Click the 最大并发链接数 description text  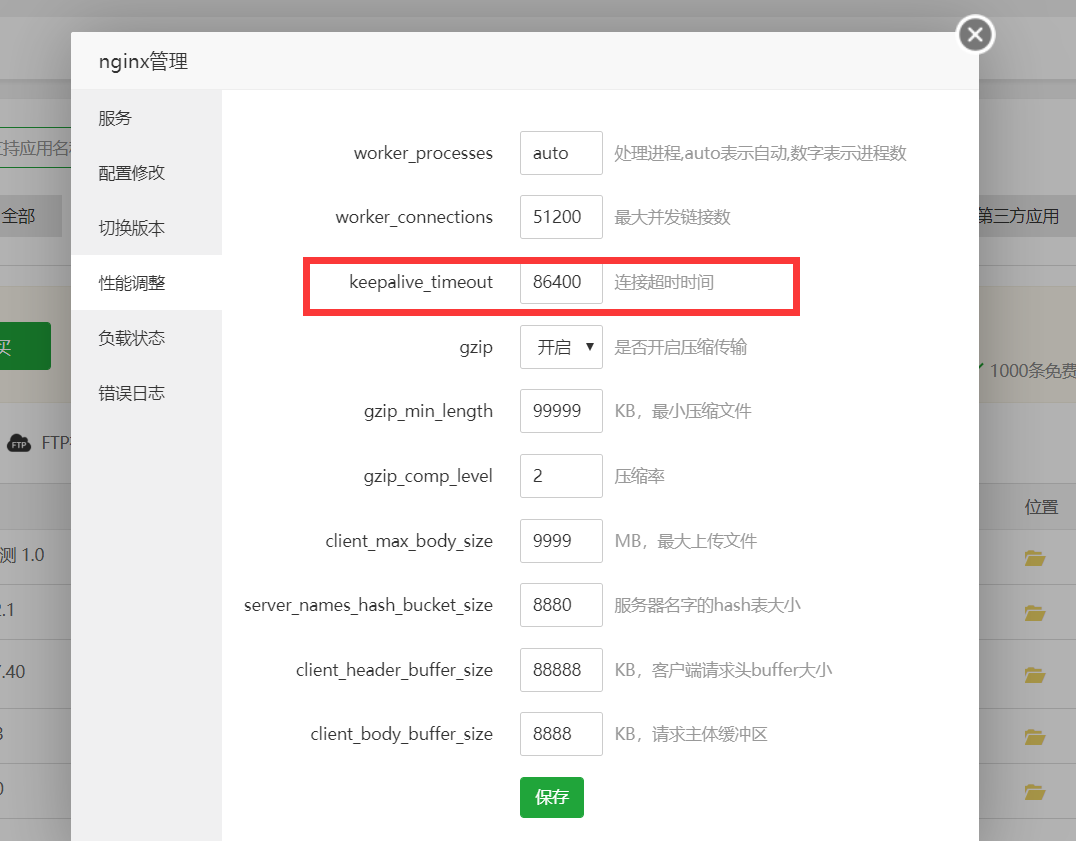(672, 217)
